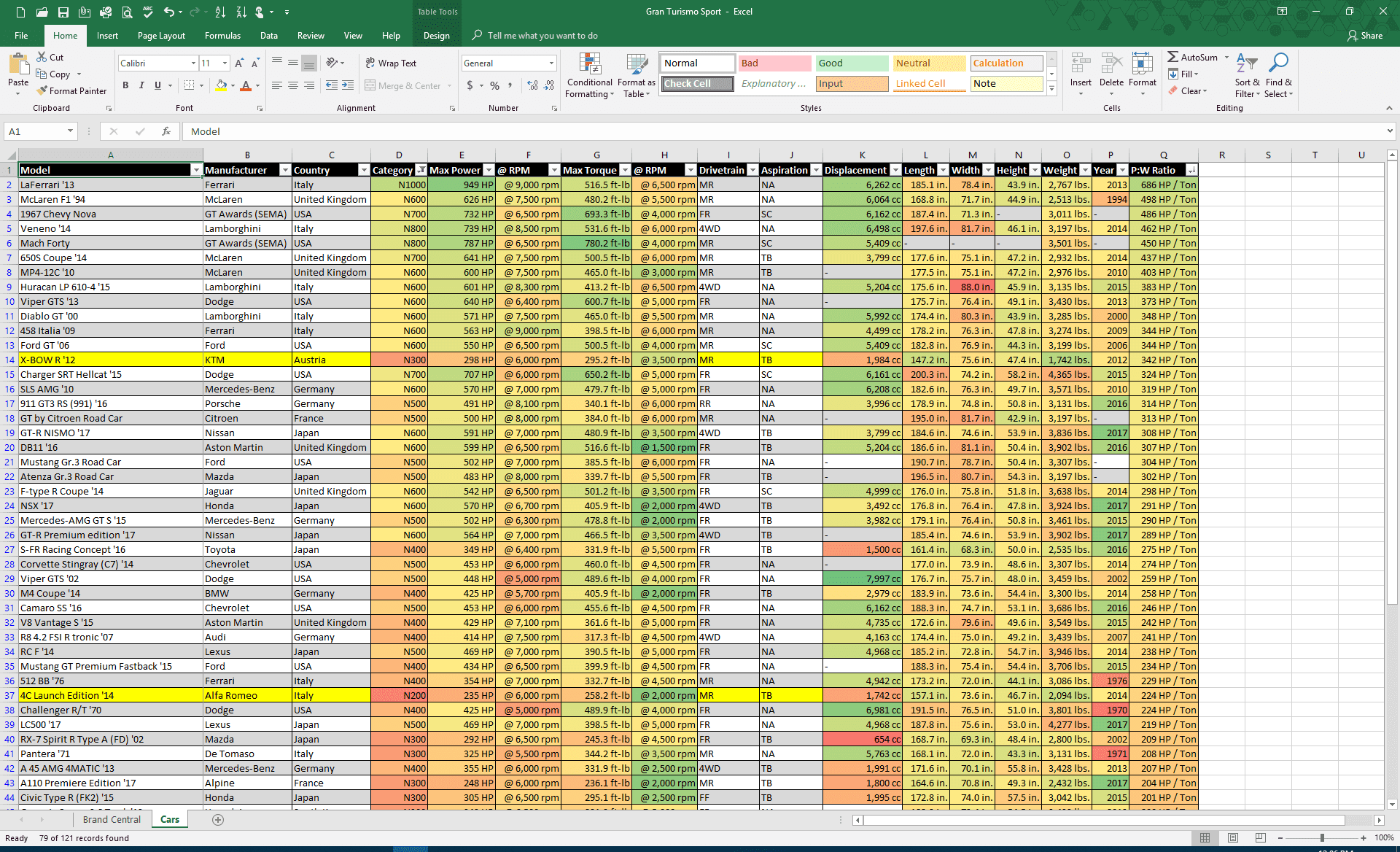Open Conditional Formatting menu
1400x852 pixels.
(590, 74)
